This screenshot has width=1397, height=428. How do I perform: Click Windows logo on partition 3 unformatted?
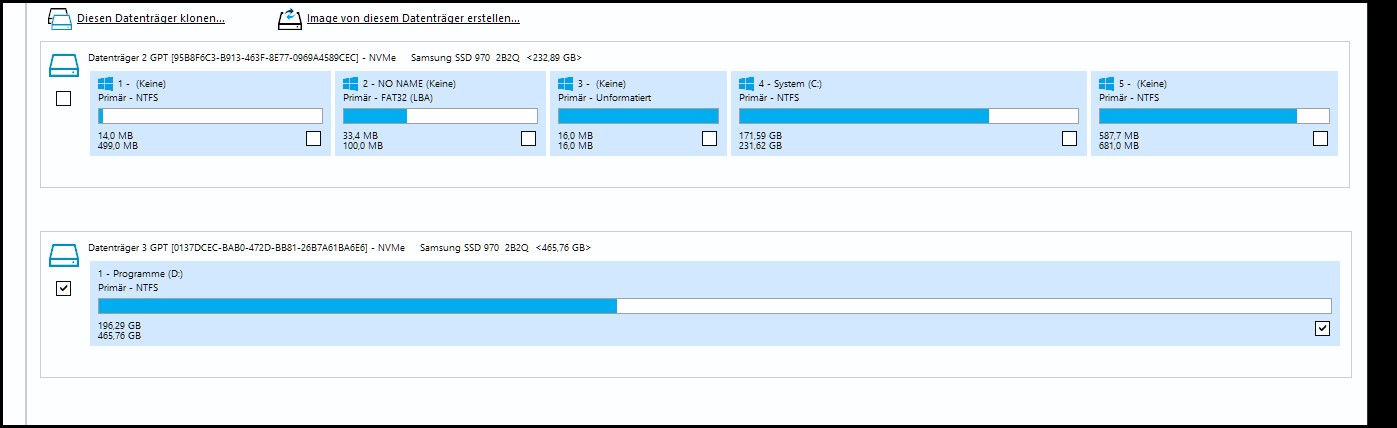coord(565,84)
